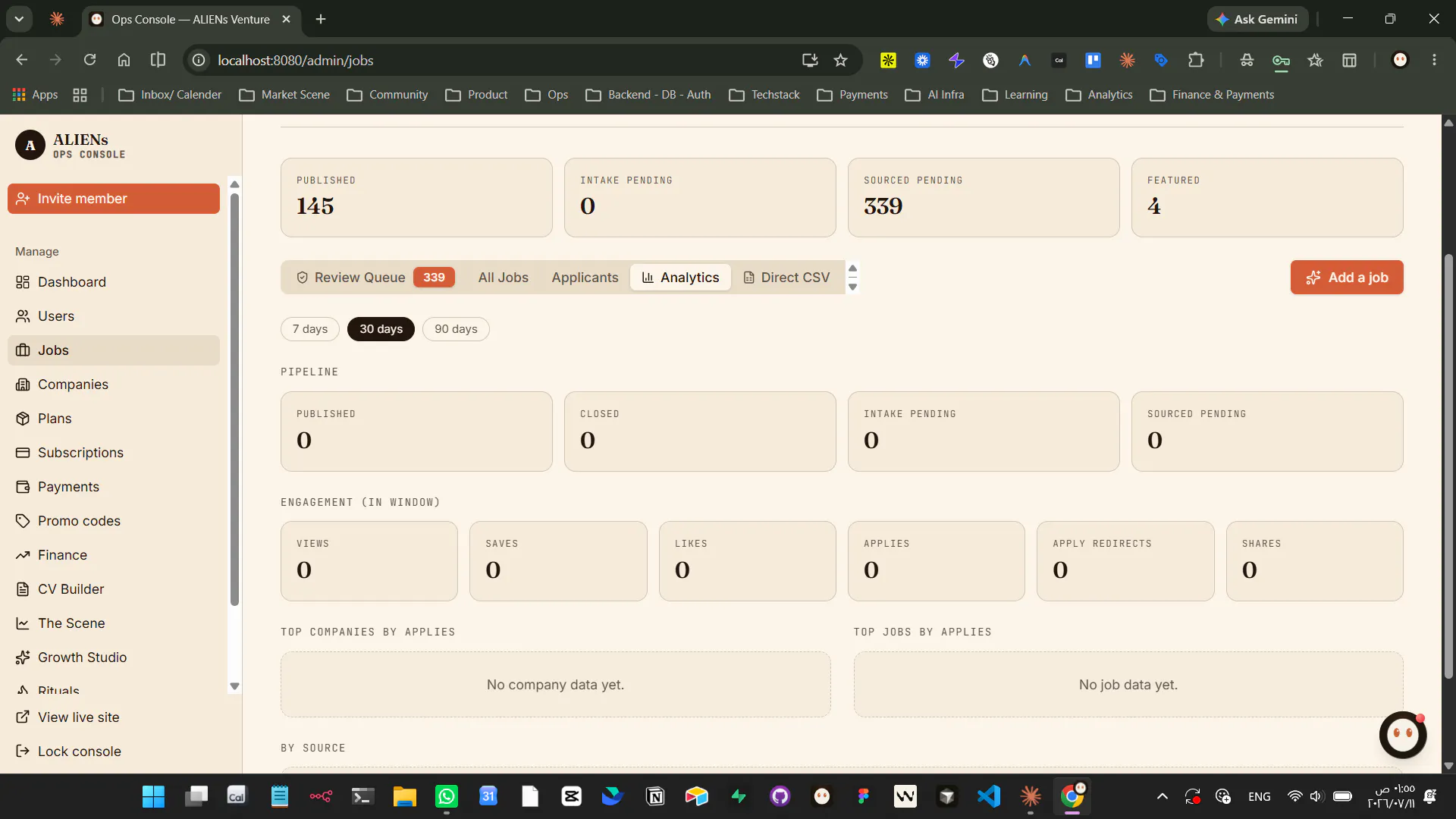Open the volume control in system tray
The width and height of the screenshot is (1456, 819).
(1316, 796)
